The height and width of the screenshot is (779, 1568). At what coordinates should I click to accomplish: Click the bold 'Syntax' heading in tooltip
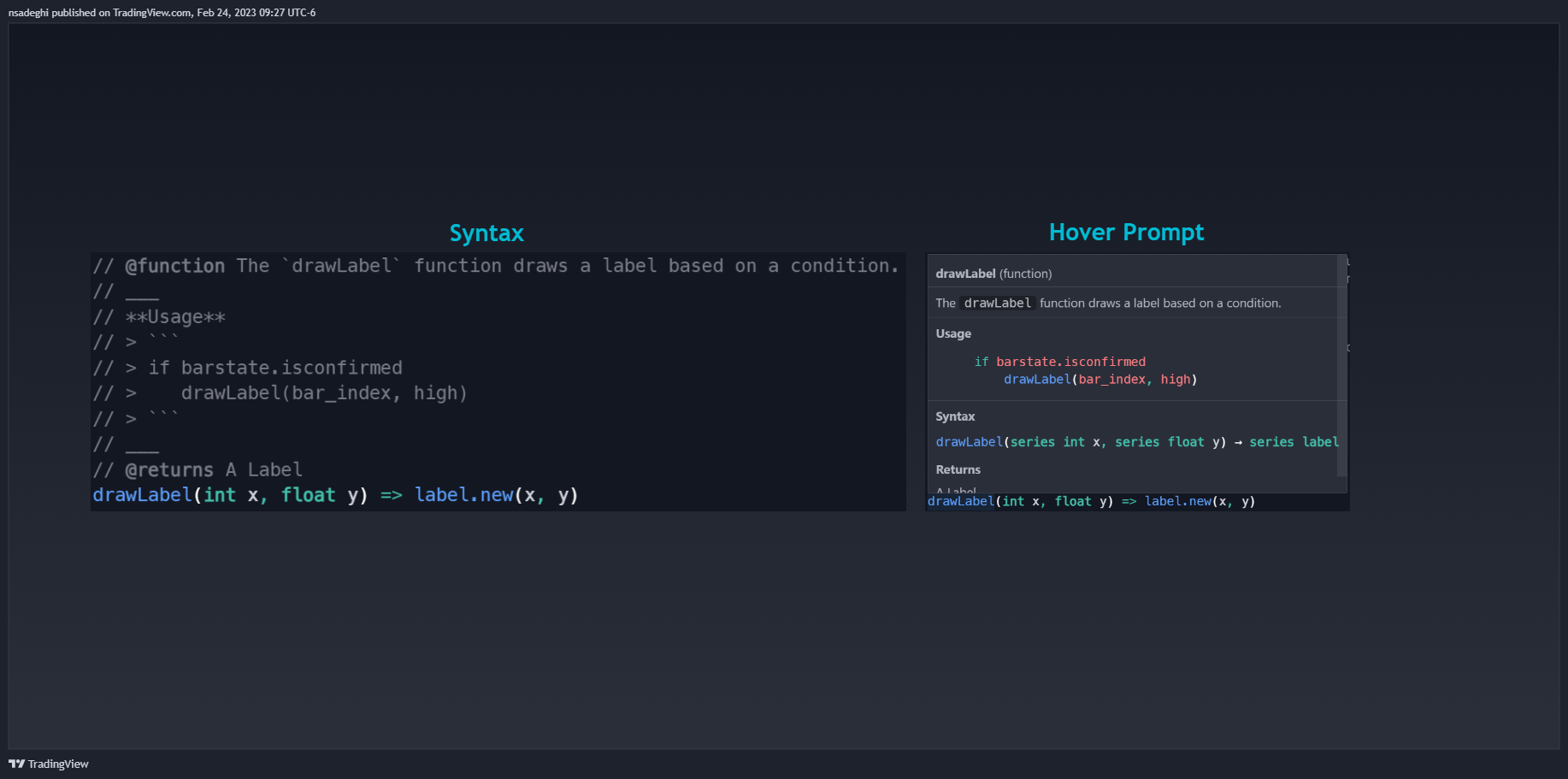point(955,416)
